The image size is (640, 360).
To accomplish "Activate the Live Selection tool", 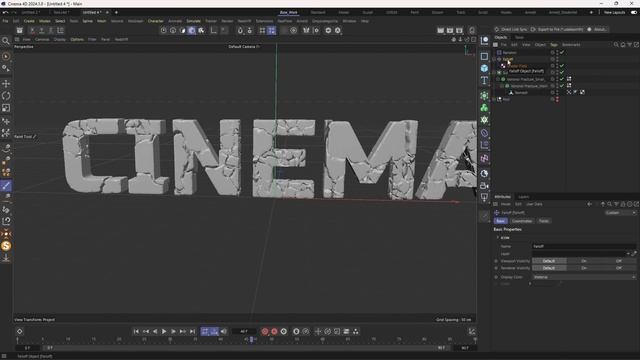I will click(6, 56).
